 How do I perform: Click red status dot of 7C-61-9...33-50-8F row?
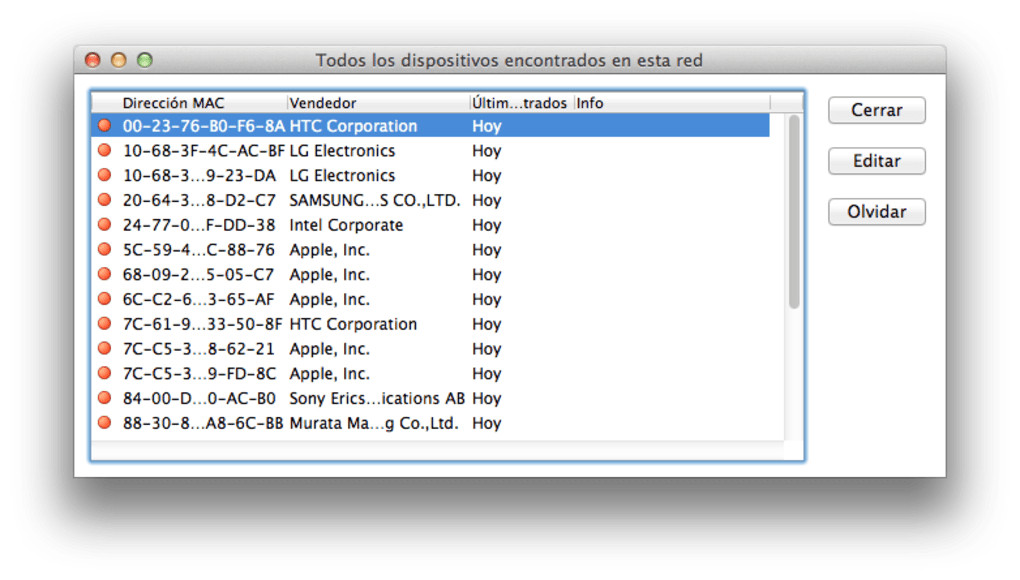(x=105, y=323)
